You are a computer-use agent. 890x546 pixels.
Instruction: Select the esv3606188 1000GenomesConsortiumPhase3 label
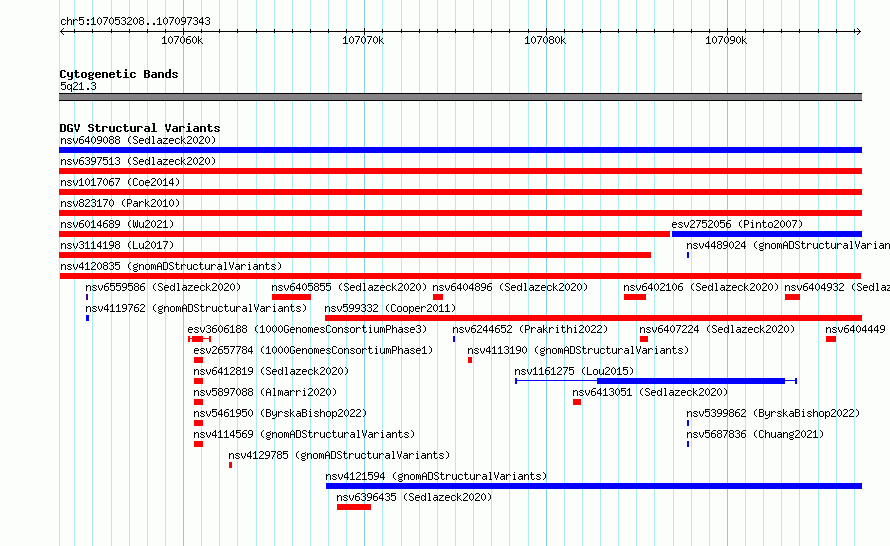(307, 329)
